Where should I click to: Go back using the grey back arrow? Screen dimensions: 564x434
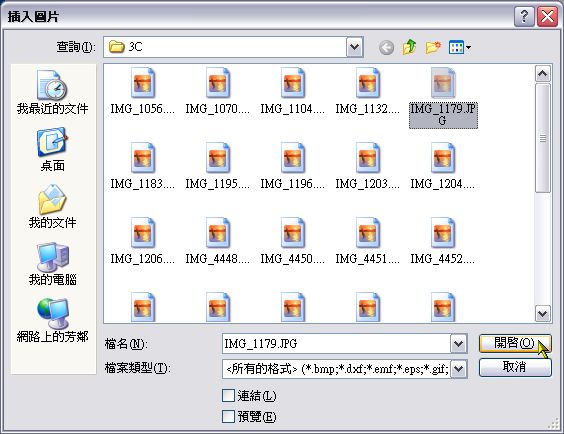pos(386,47)
